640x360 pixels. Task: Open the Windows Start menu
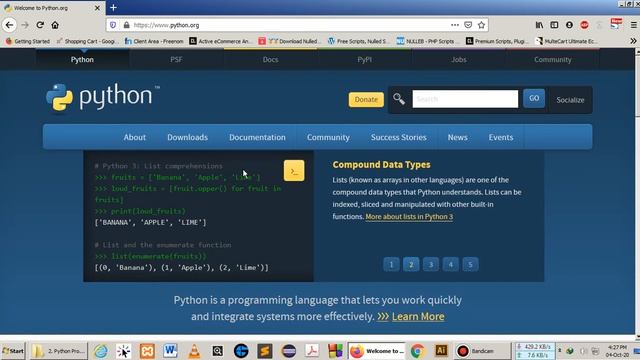tap(13, 351)
